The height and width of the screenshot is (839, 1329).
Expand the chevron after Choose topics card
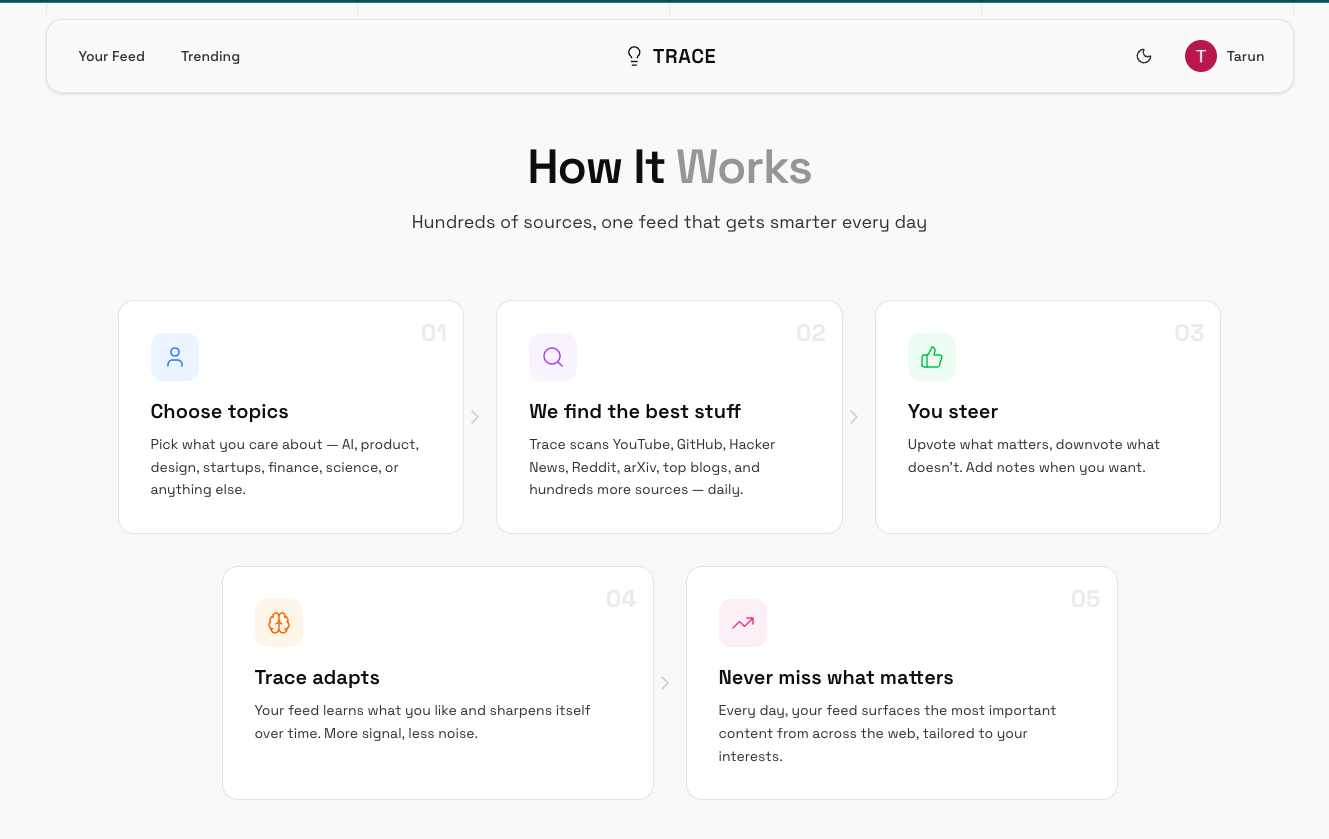pyautogui.click(x=475, y=417)
